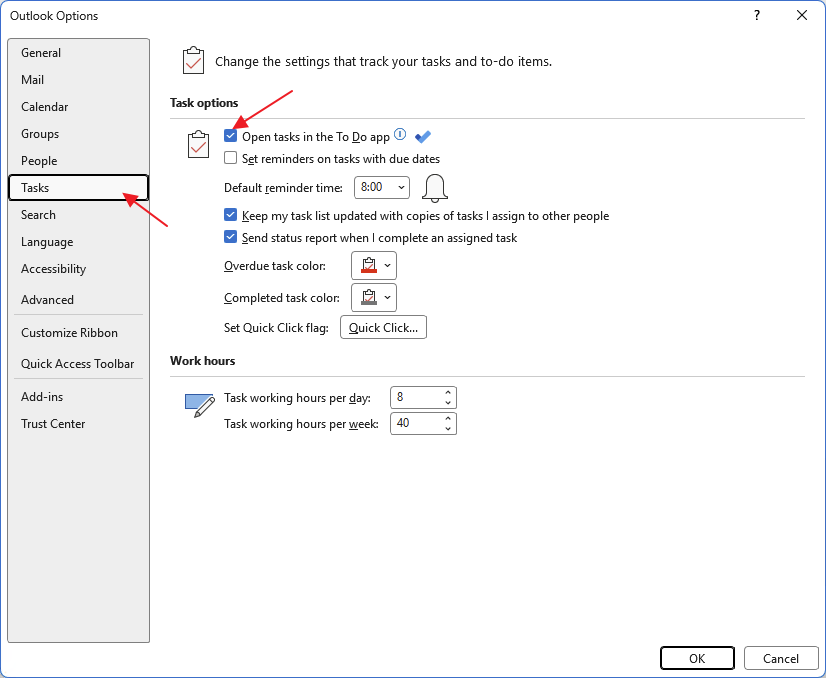Confirm changes with the OK button
Viewport: 826px width, 678px height.
pos(697,658)
